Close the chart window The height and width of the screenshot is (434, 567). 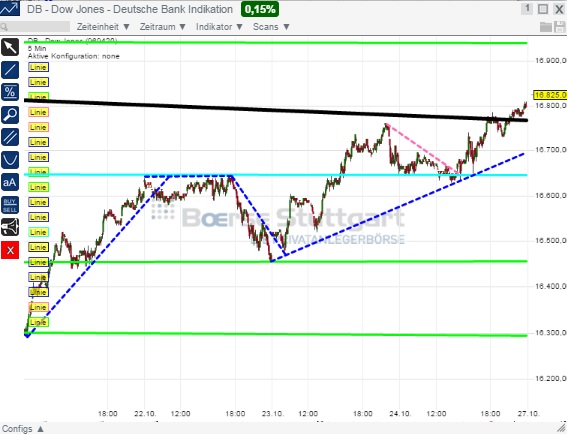click(x=559, y=9)
